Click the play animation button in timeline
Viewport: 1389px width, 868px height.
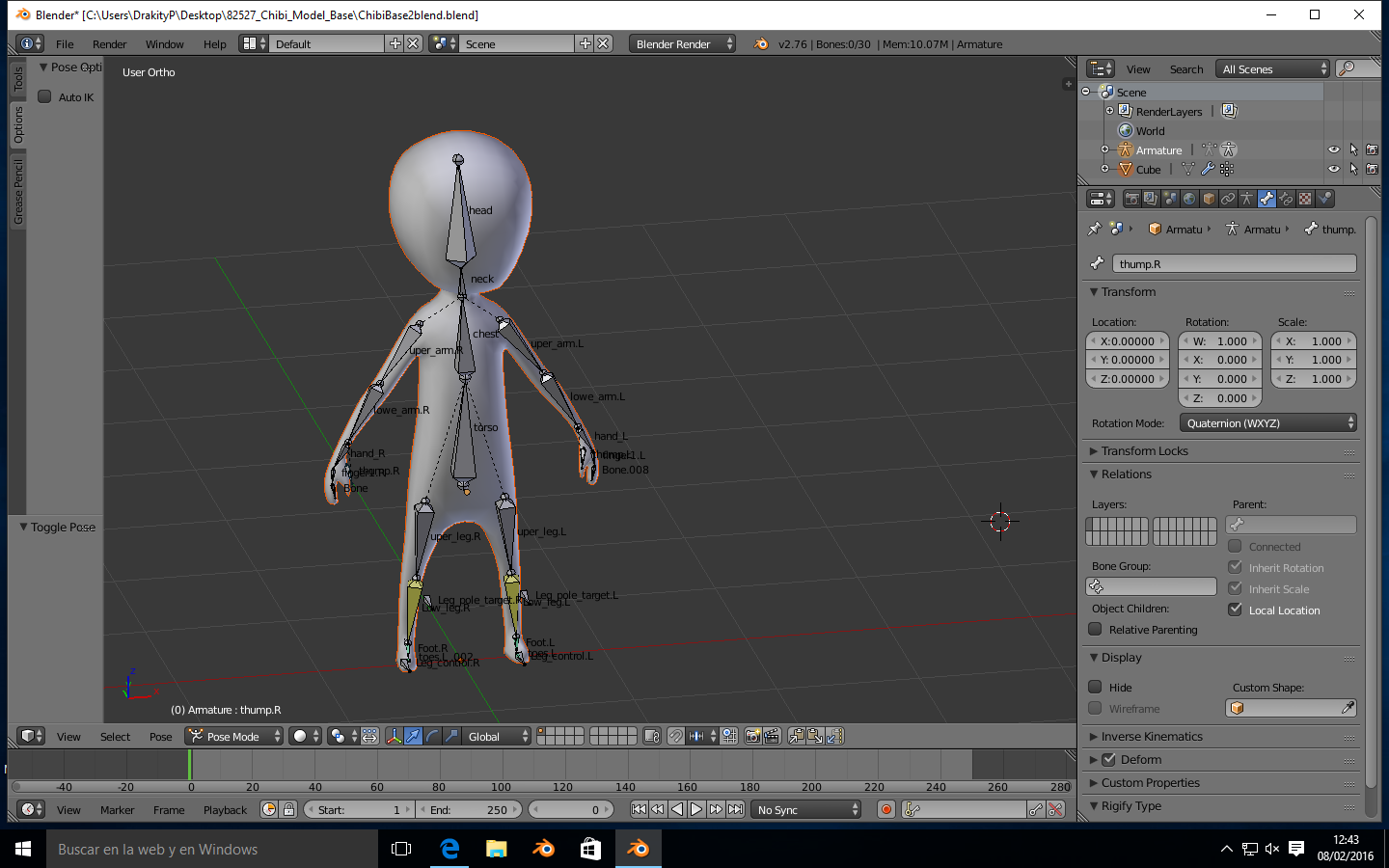pyautogui.click(x=696, y=809)
